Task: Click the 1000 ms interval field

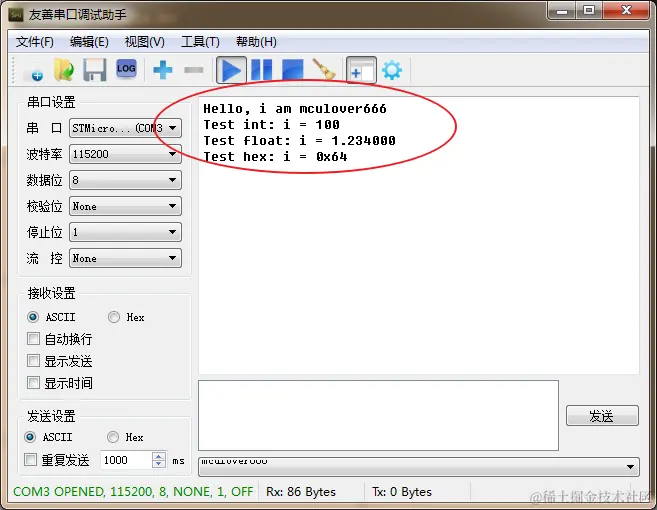Action: click(x=126, y=460)
